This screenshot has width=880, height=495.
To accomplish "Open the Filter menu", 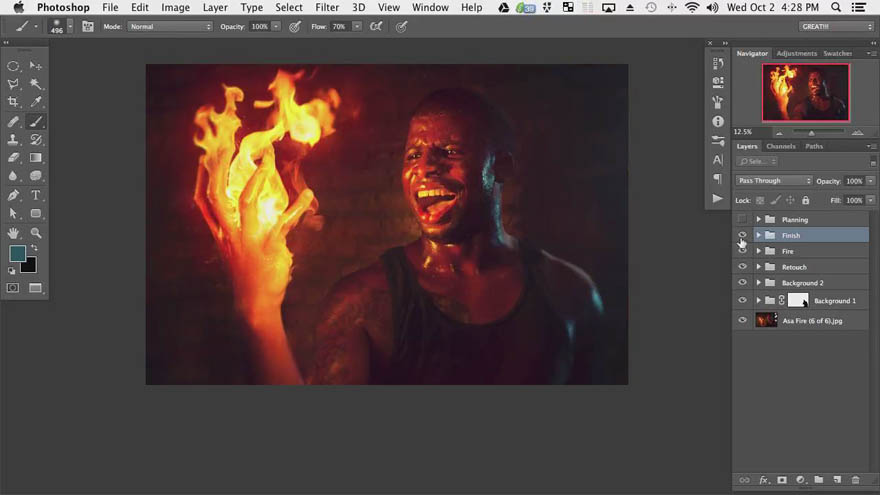I will 327,7.
